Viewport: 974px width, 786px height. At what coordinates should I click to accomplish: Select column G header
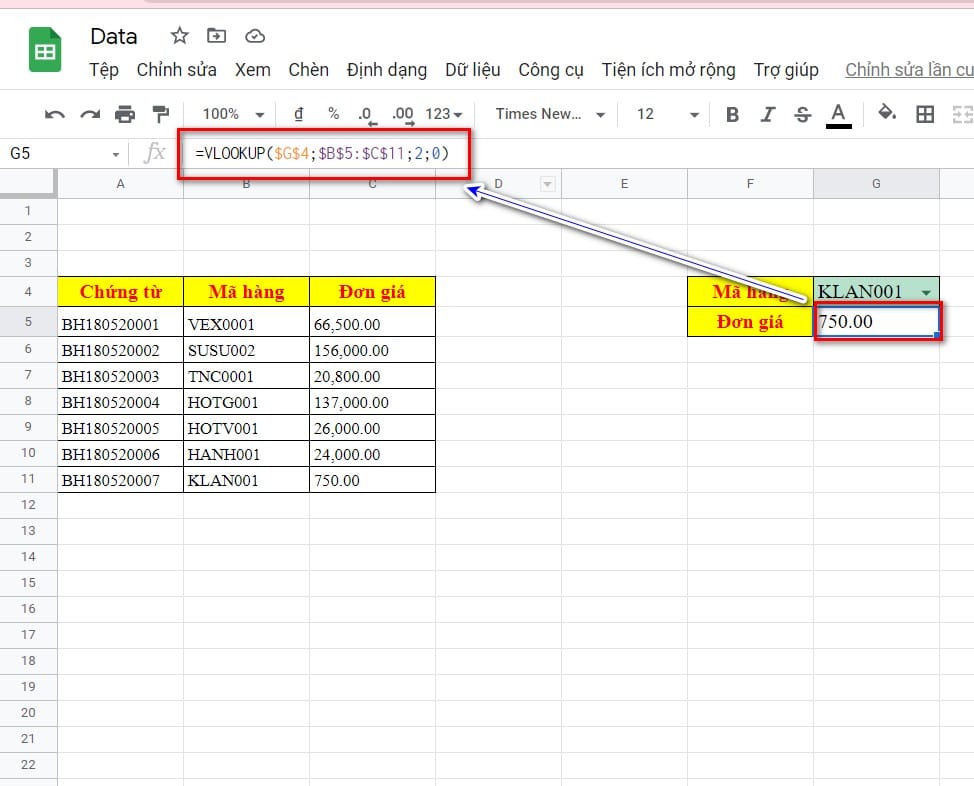tap(876, 184)
